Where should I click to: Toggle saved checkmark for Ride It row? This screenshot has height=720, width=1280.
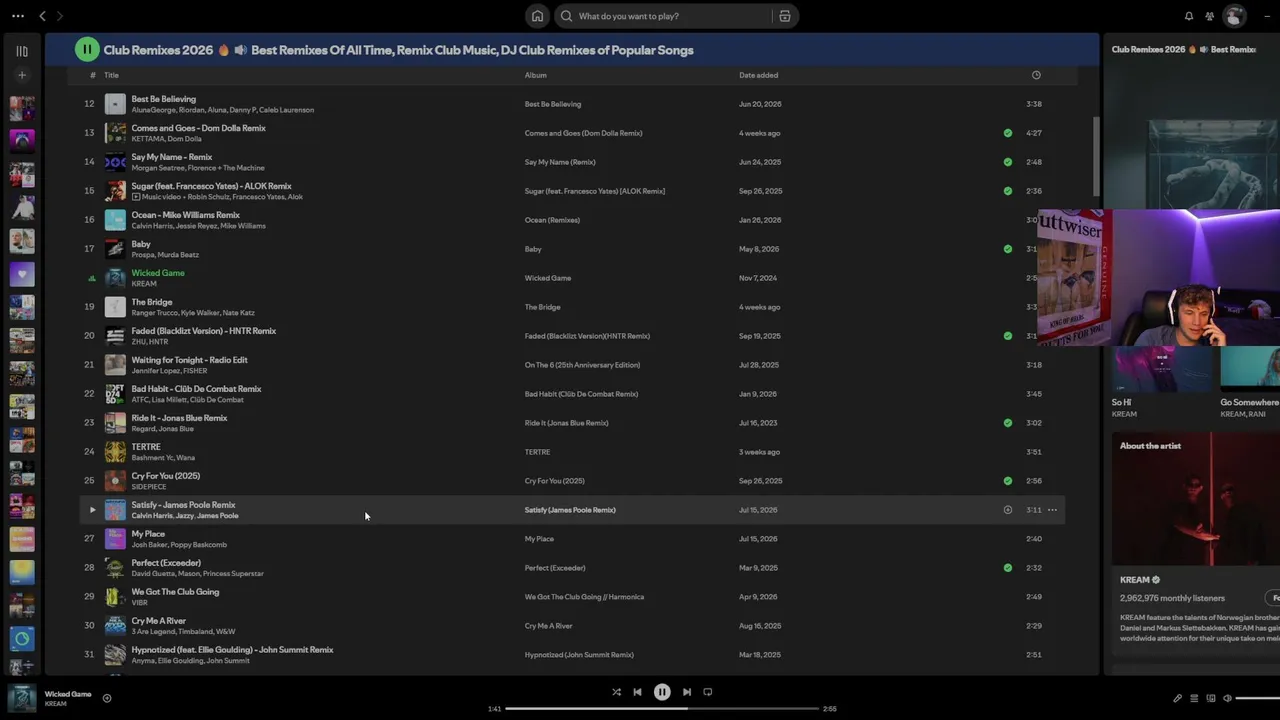1008,423
